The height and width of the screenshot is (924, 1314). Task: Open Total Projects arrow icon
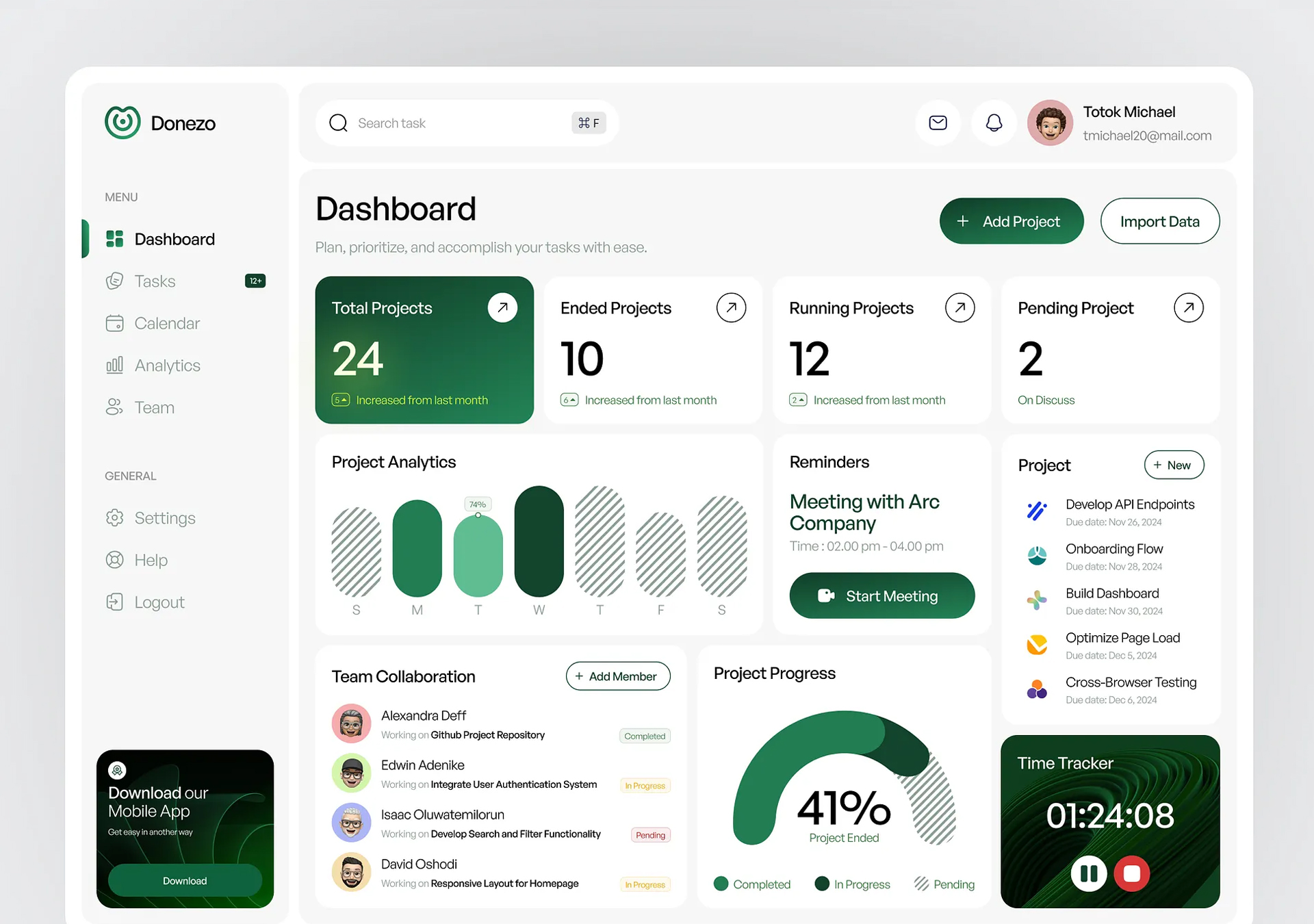pyautogui.click(x=502, y=308)
